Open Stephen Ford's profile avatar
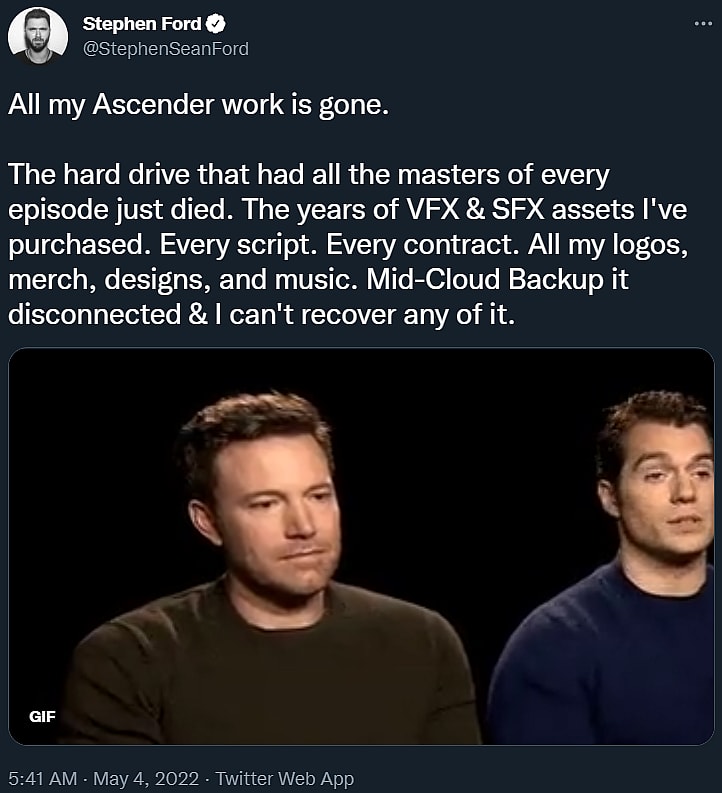This screenshot has width=722, height=793. click(x=38, y=35)
